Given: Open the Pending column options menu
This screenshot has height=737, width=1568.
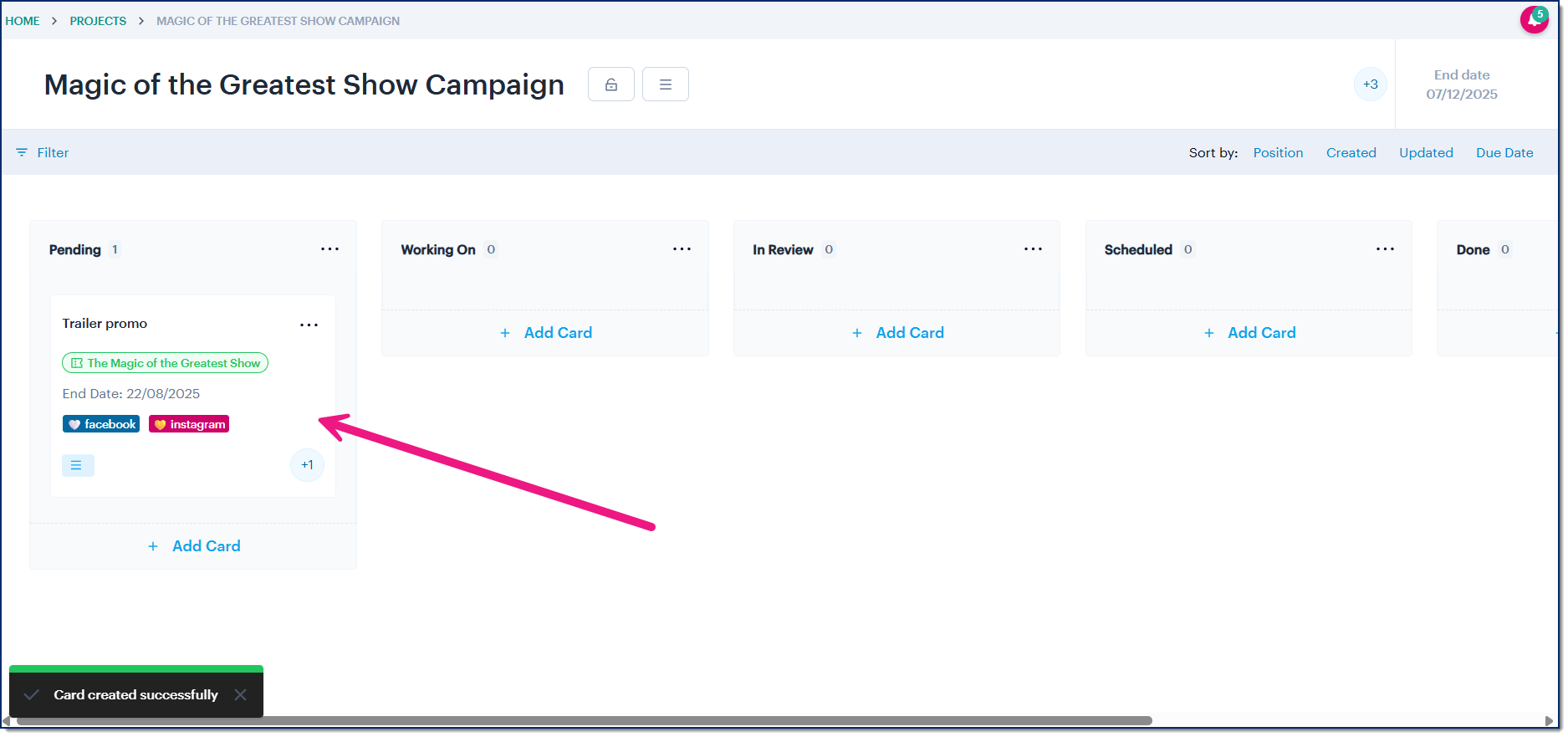Looking at the screenshot, I should 330,249.
